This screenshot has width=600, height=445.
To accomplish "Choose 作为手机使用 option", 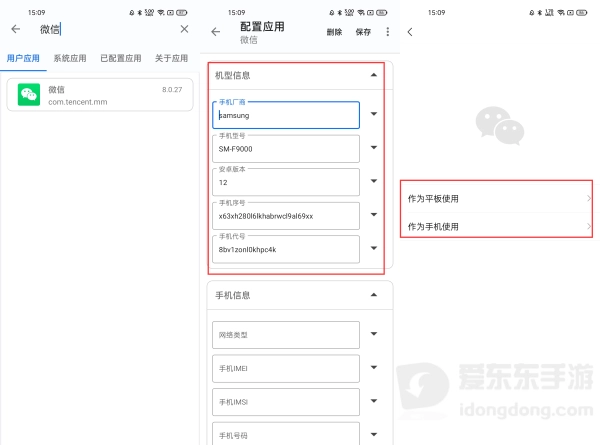I will pos(500,227).
